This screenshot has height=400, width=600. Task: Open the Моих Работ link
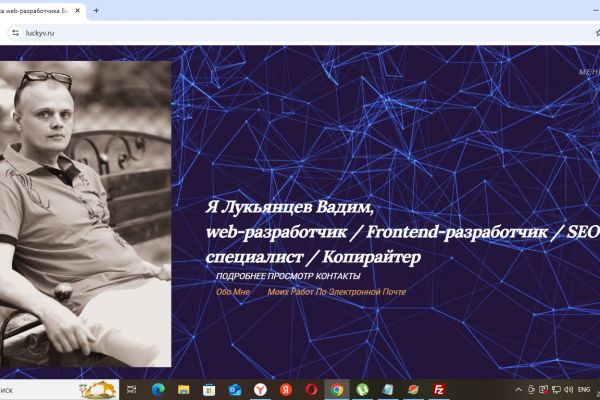290,292
